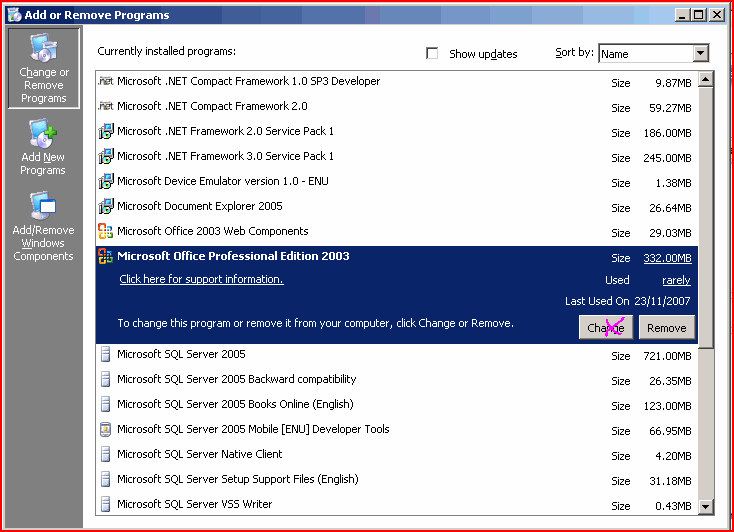Enable the Show updates checkbox
The image size is (734, 532).
point(432,54)
